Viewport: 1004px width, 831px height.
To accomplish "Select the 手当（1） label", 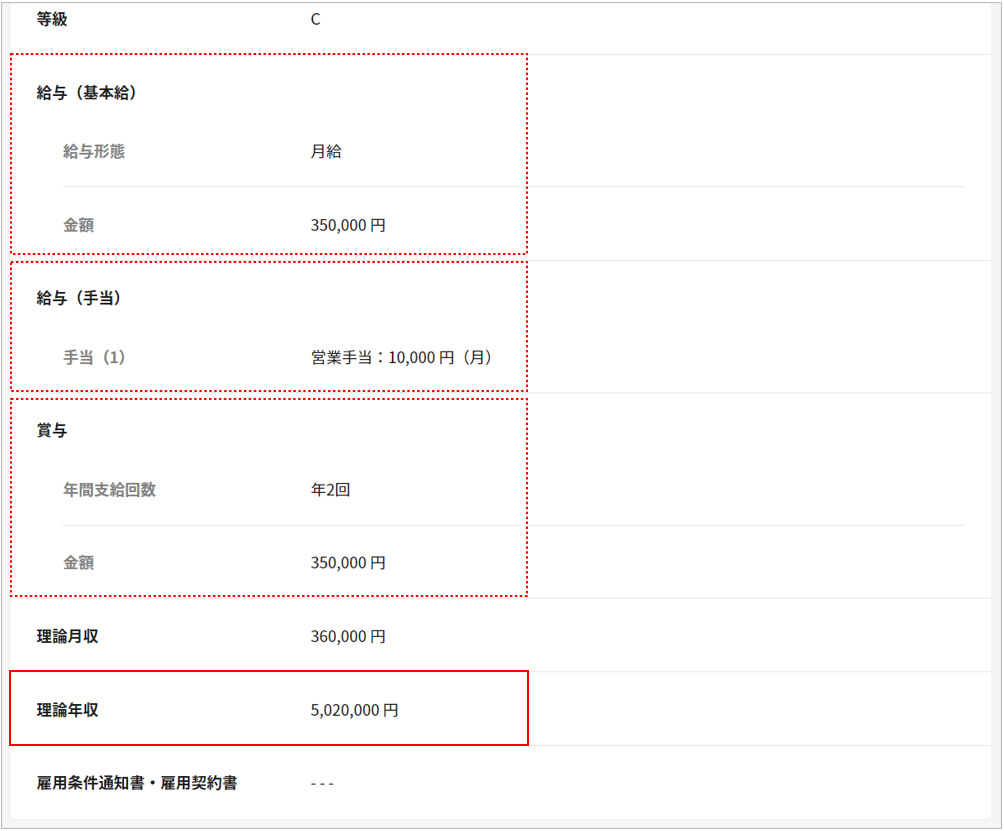I will click(95, 357).
